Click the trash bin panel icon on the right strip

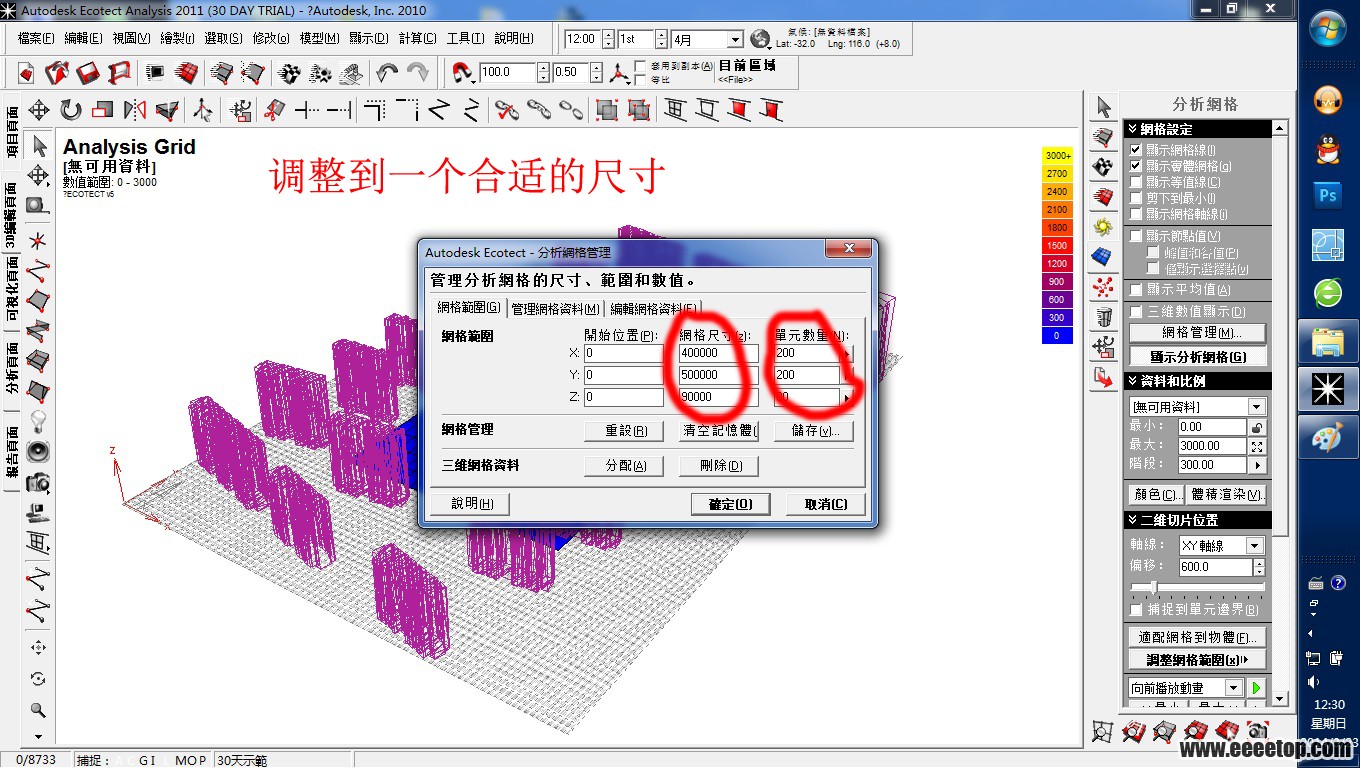[x=1103, y=317]
